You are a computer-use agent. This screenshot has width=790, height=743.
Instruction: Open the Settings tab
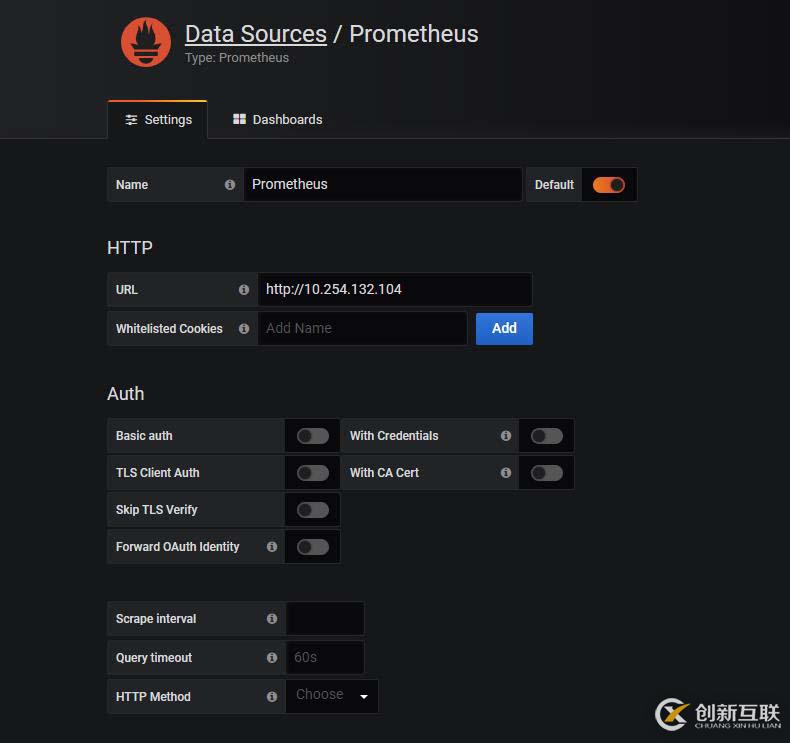pyautogui.click(x=158, y=120)
